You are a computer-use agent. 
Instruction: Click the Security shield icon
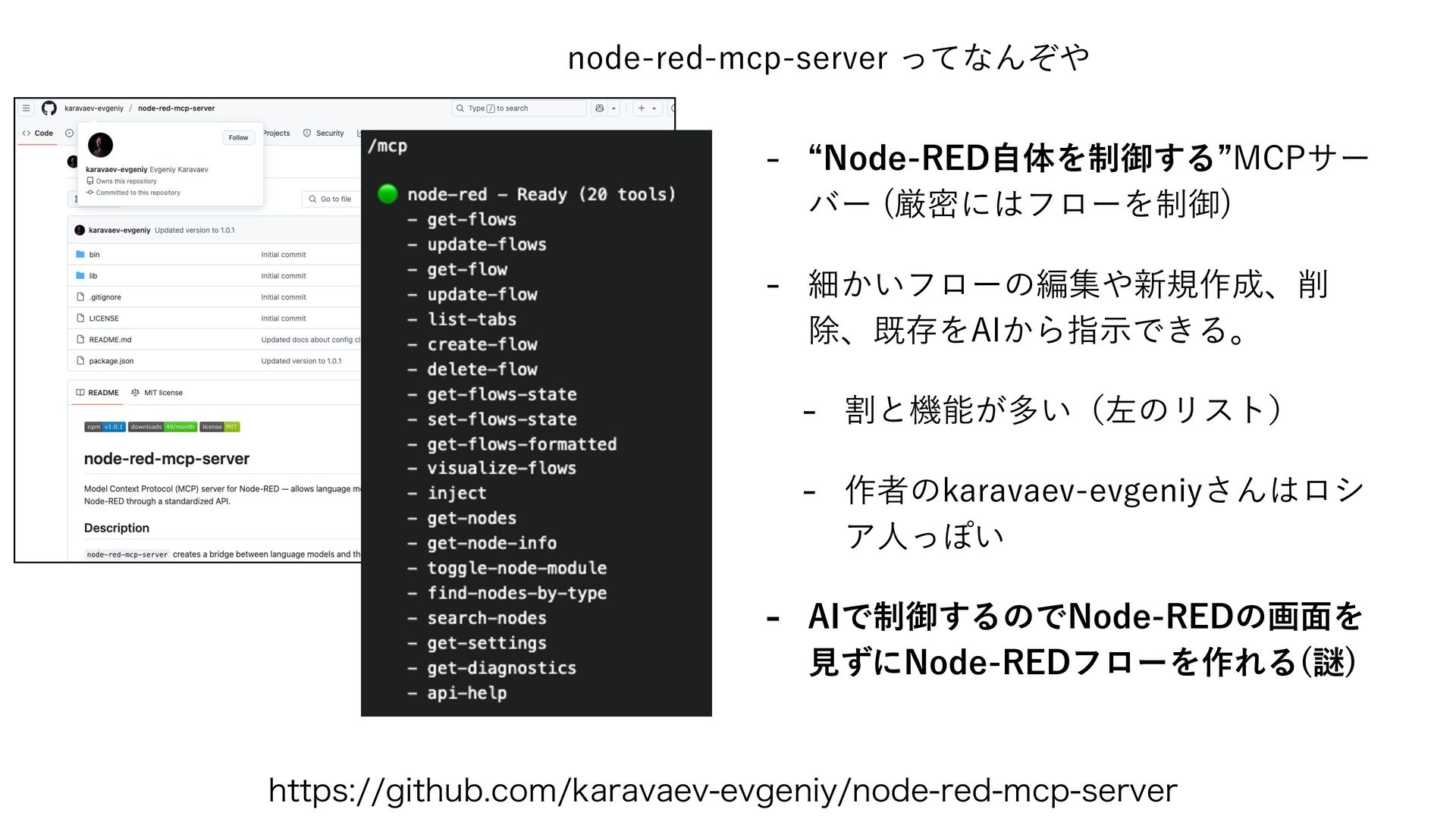tap(307, 133)
